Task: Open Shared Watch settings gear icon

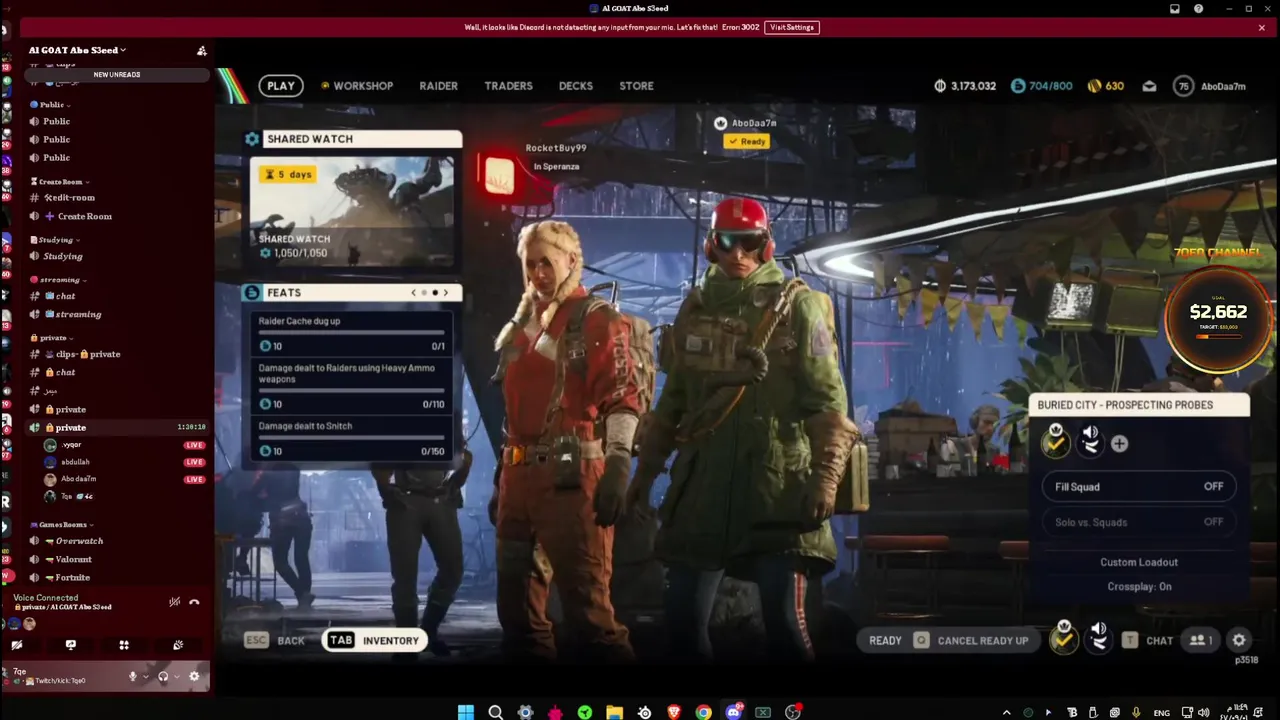Action: point(252,139)
